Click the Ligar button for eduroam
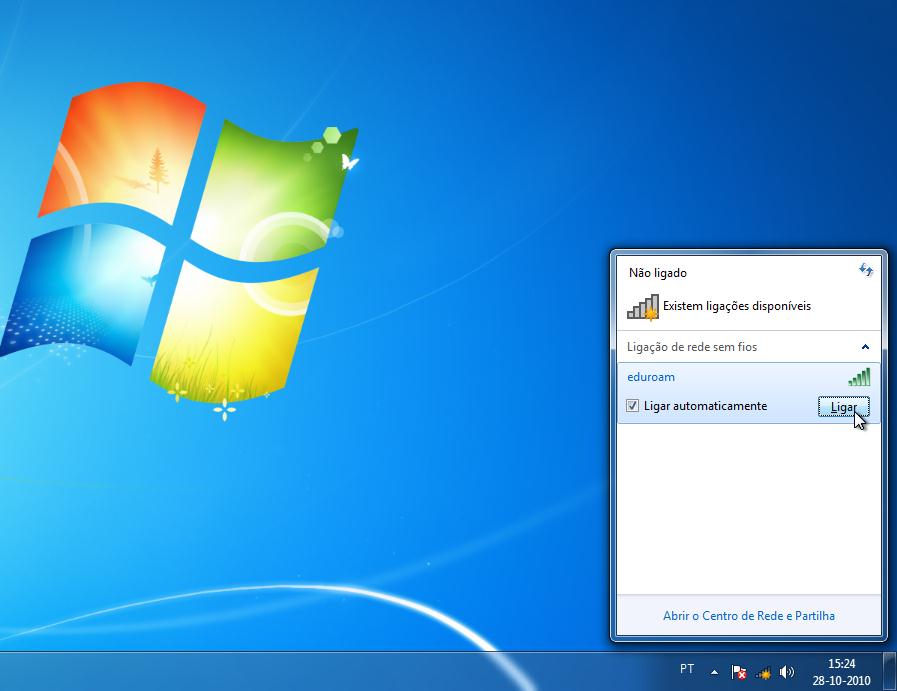Screen dimensions: 897x691 [844, 407]
